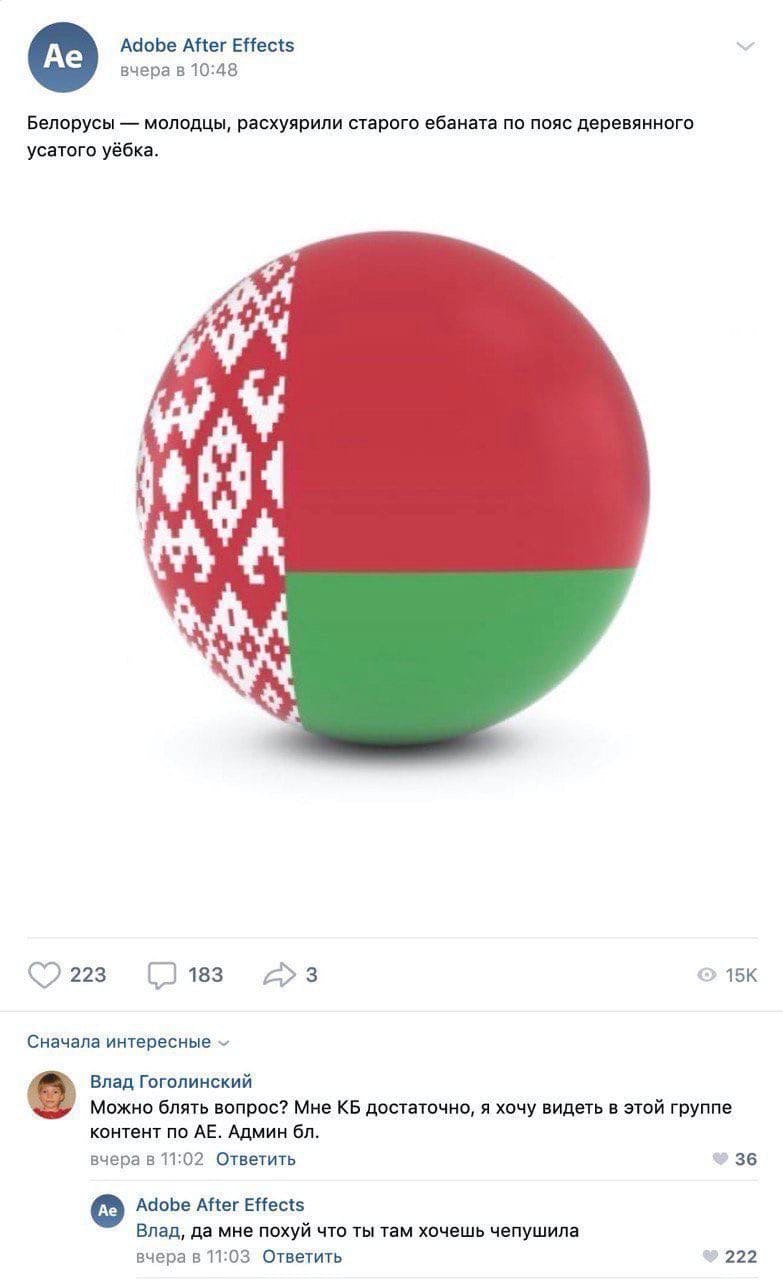Click 'Ответить' under Влад's comment
Viewport: 783px width, 1280px height.
[x=256, y=1159]
